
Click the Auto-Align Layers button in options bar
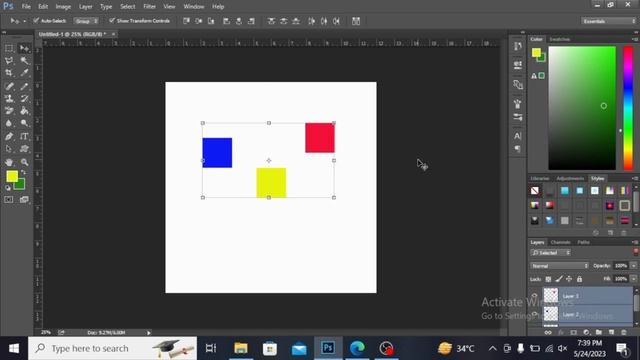356,21
